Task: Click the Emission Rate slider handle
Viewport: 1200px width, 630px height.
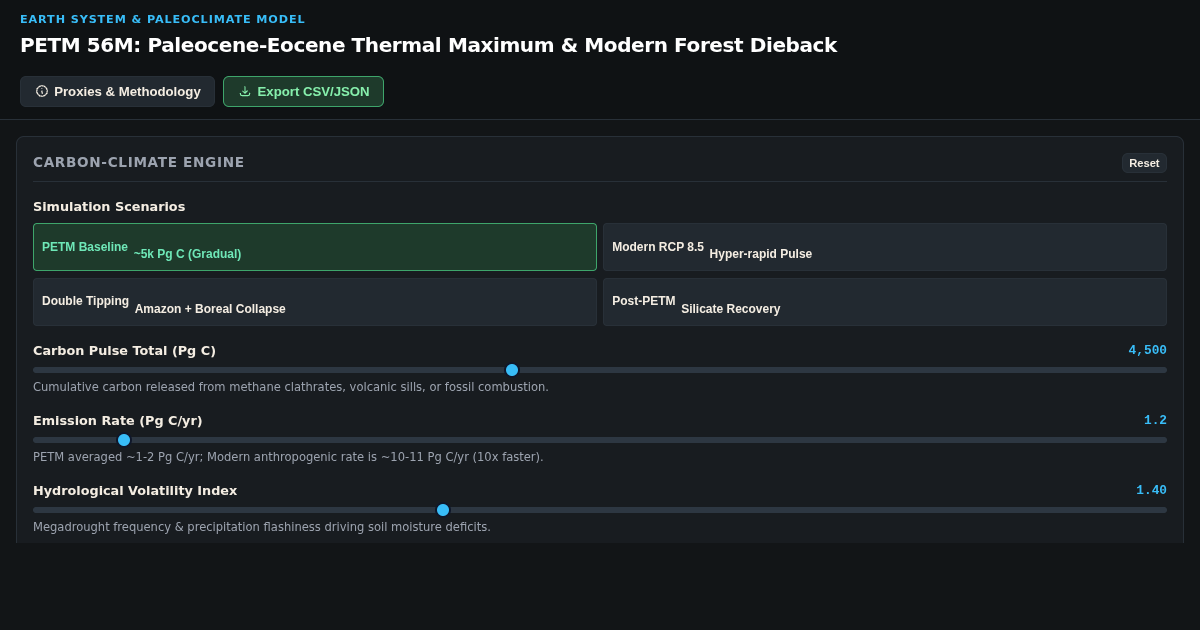Action: [x=124, y=440]
